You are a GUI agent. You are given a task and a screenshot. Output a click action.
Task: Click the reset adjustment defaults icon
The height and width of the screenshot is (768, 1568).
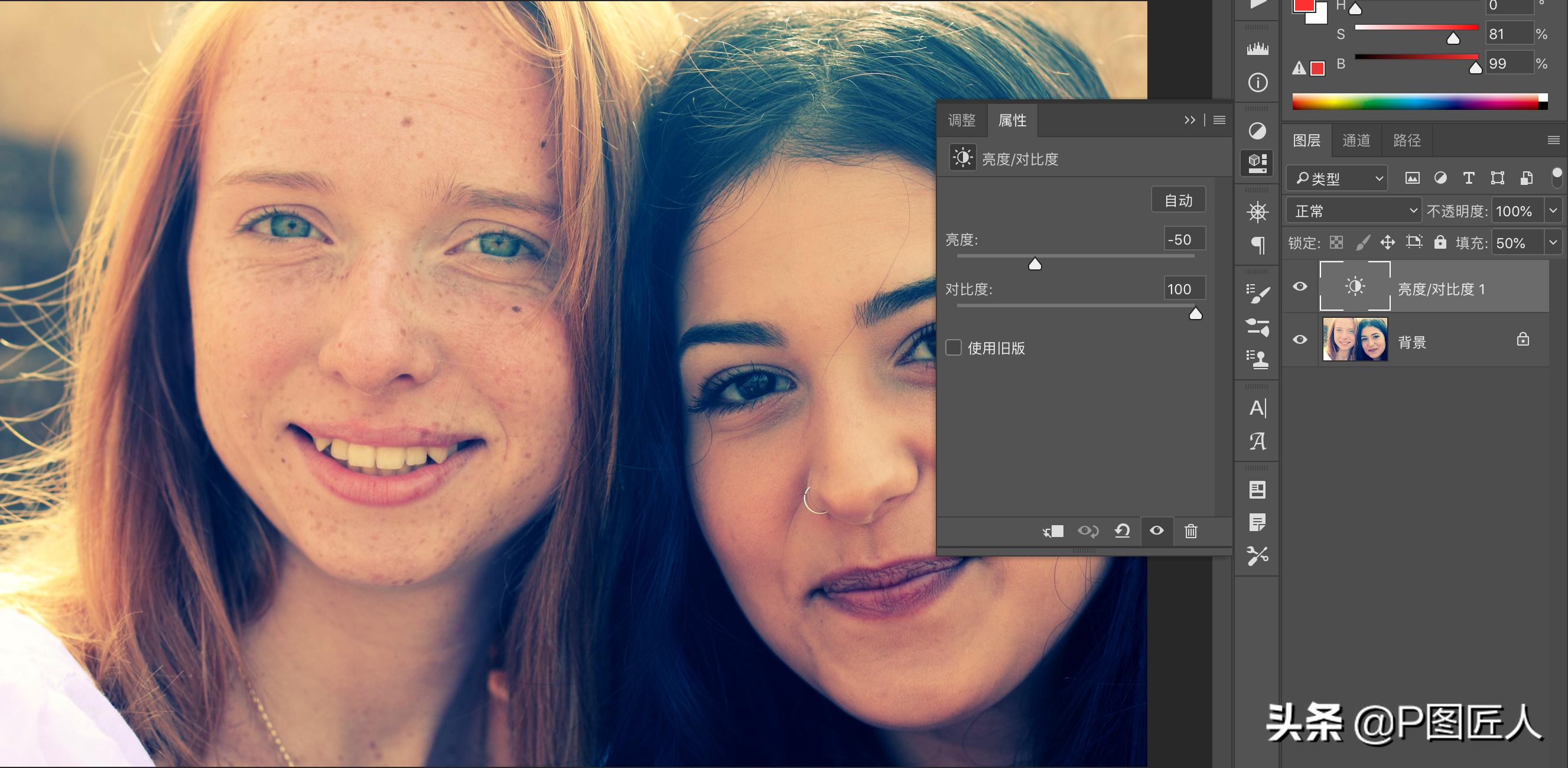1123,531
